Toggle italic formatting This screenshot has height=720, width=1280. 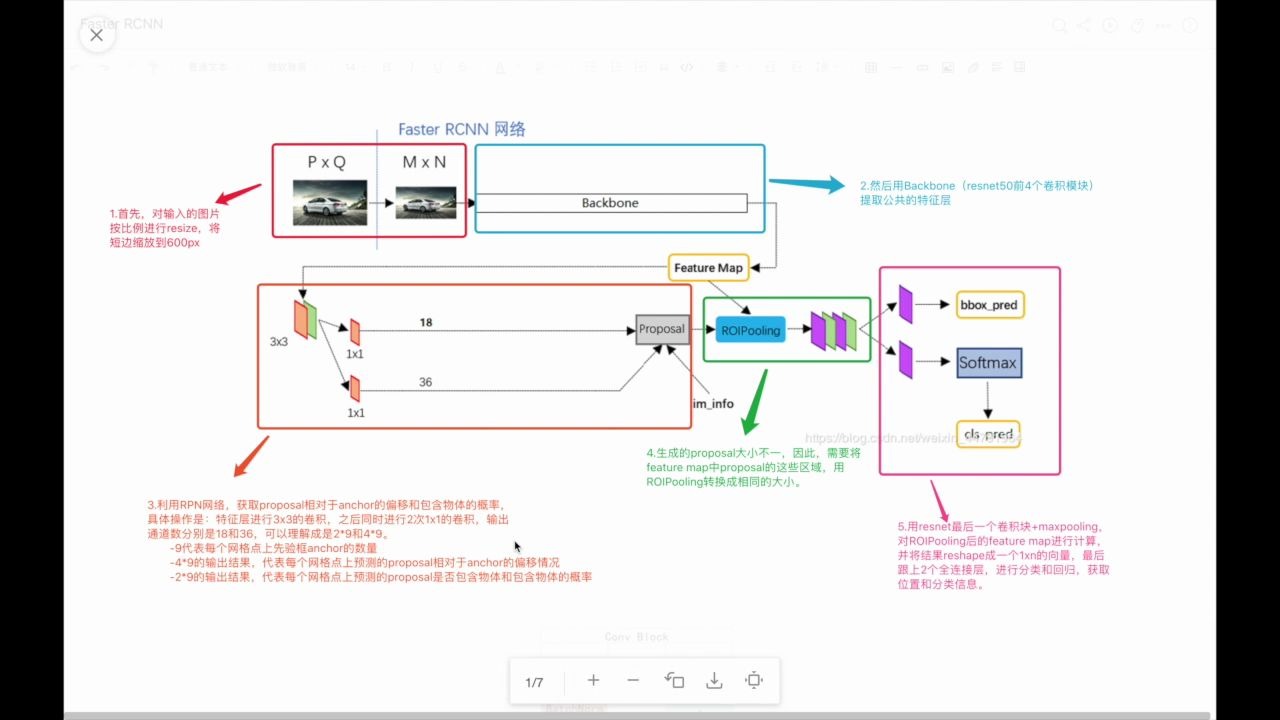point(412,67)
